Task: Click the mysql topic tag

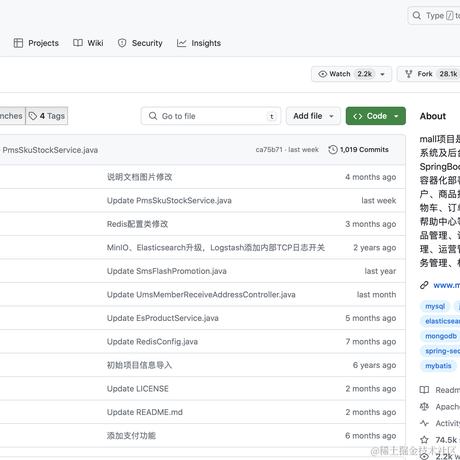Action: (435, 306)
